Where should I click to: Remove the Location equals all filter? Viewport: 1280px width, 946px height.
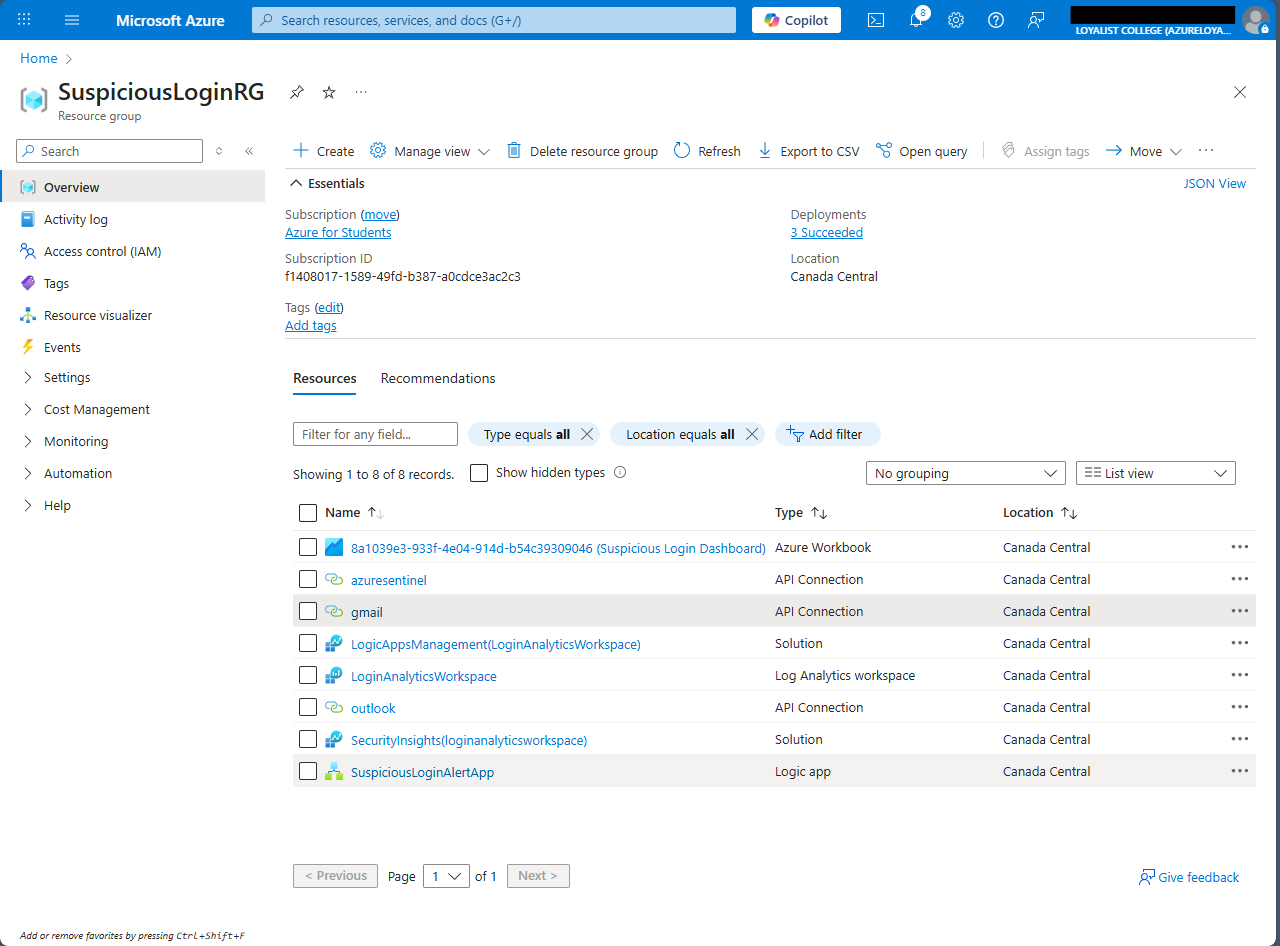(751, 434)
